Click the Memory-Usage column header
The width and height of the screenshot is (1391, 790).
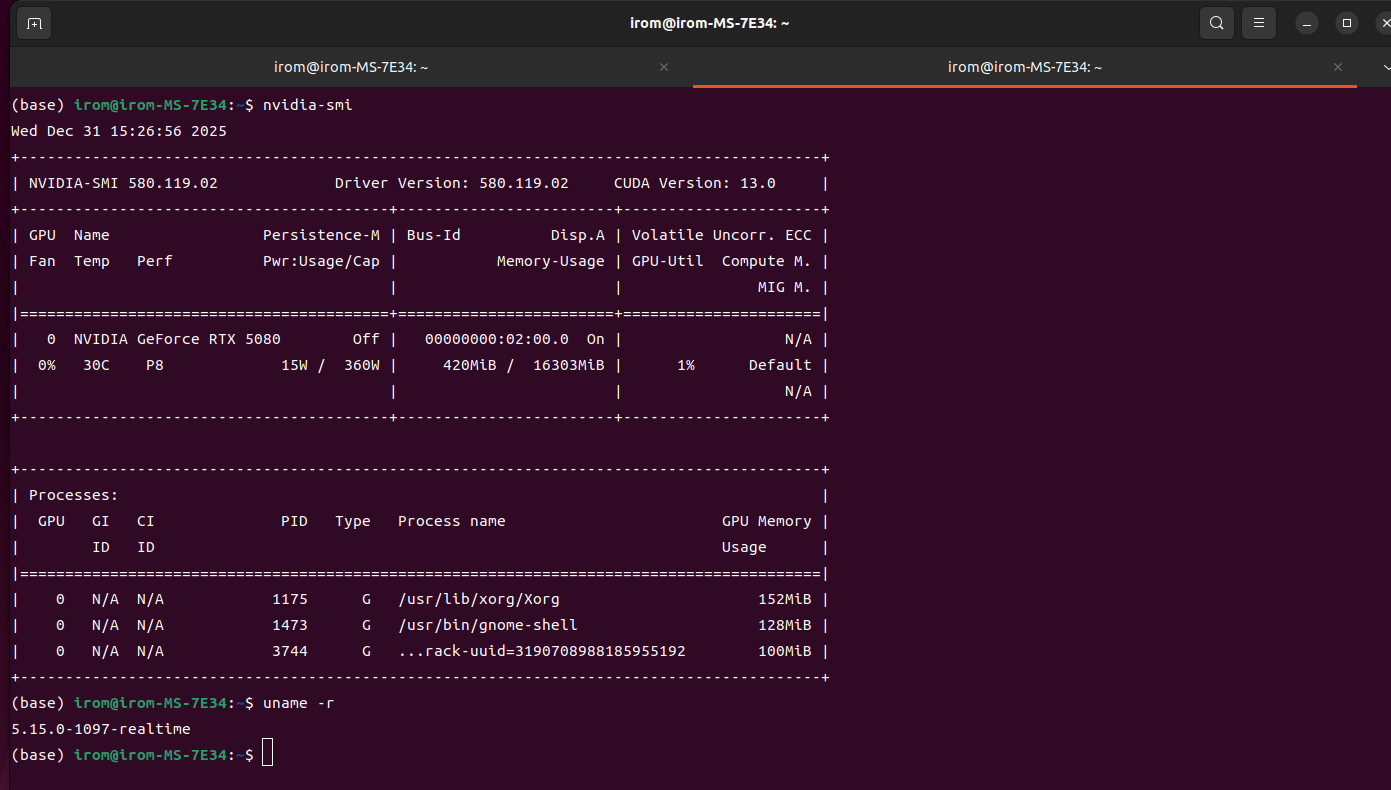pos(551,261)
